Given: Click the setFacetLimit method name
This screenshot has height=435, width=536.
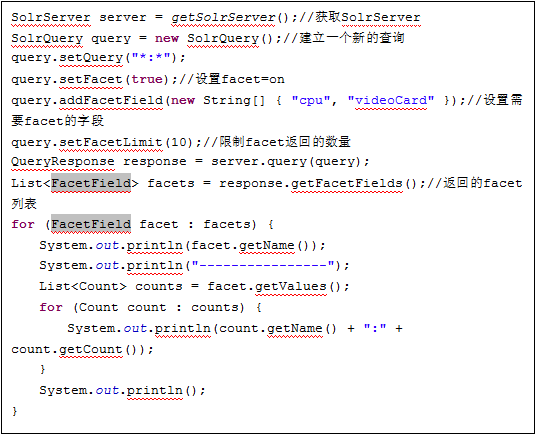Looking at the screenshot, I should [x=111, y=142].
